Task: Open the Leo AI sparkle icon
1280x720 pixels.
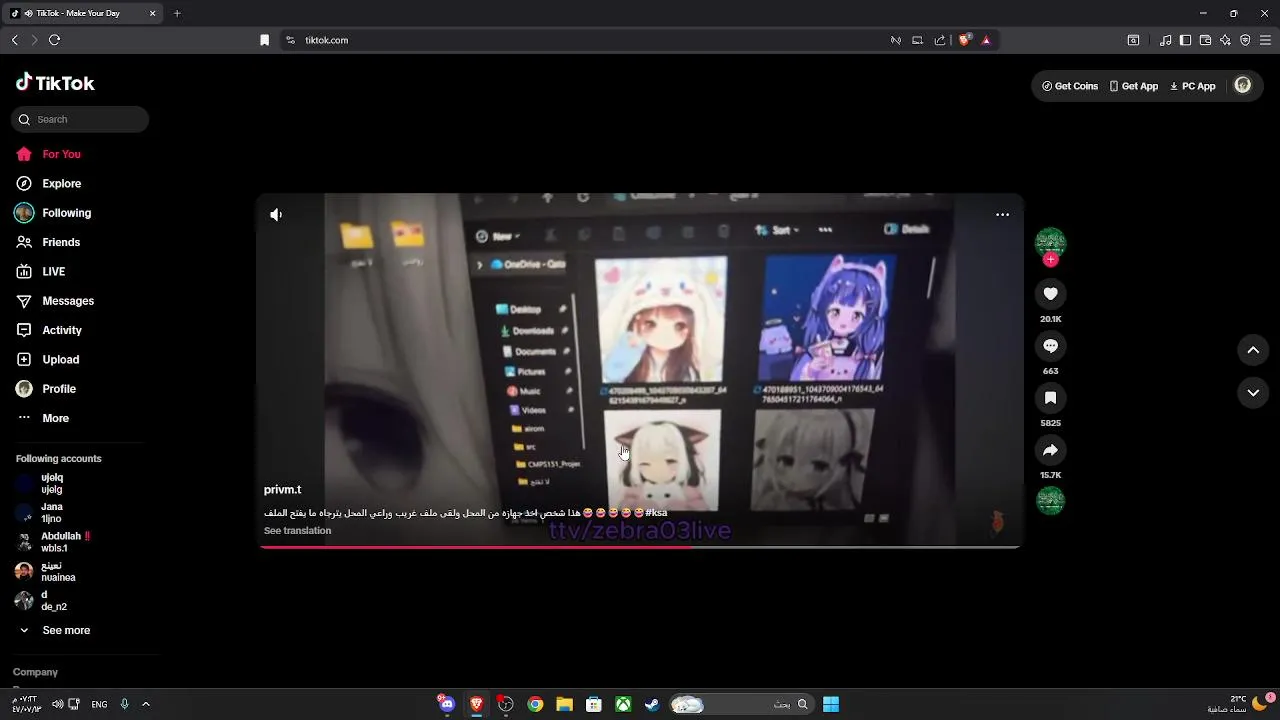Action: [x=1225, y=40]
